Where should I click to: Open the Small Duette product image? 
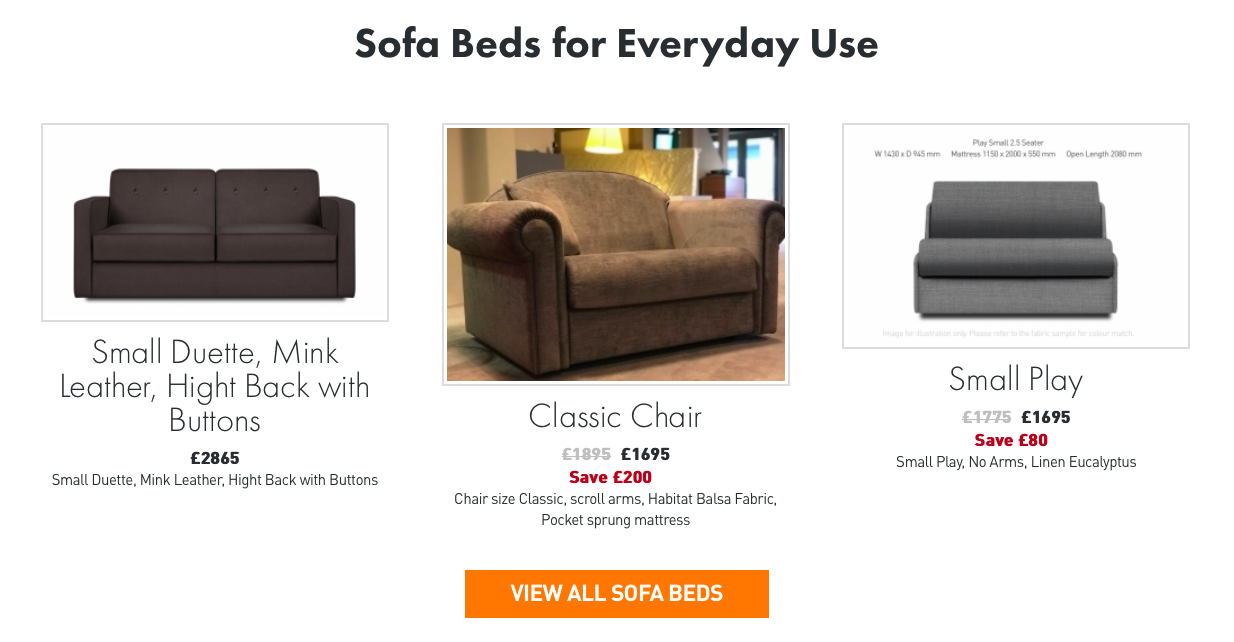(x=214, y=221)
